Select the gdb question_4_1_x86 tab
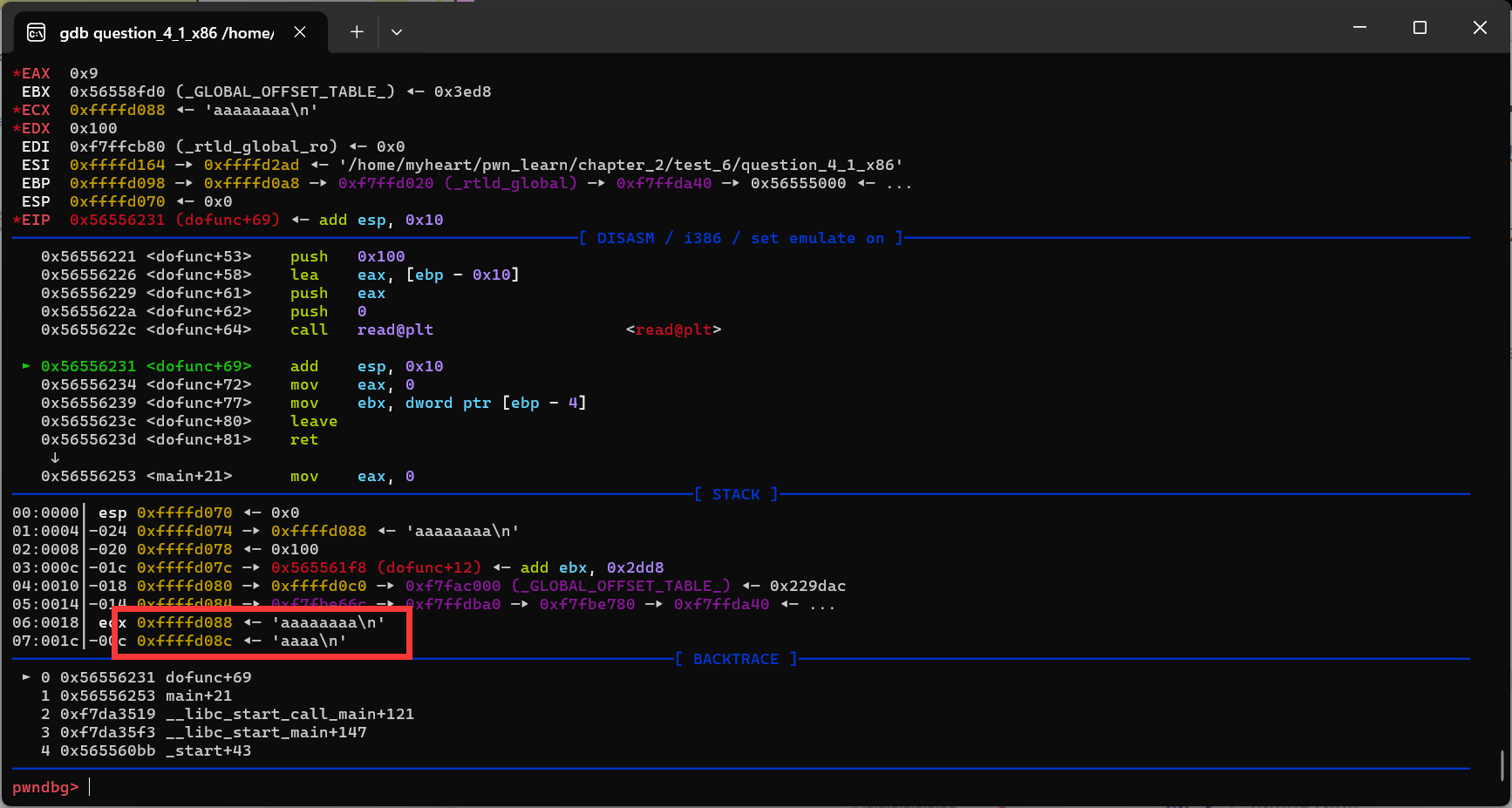 [171, 32]
